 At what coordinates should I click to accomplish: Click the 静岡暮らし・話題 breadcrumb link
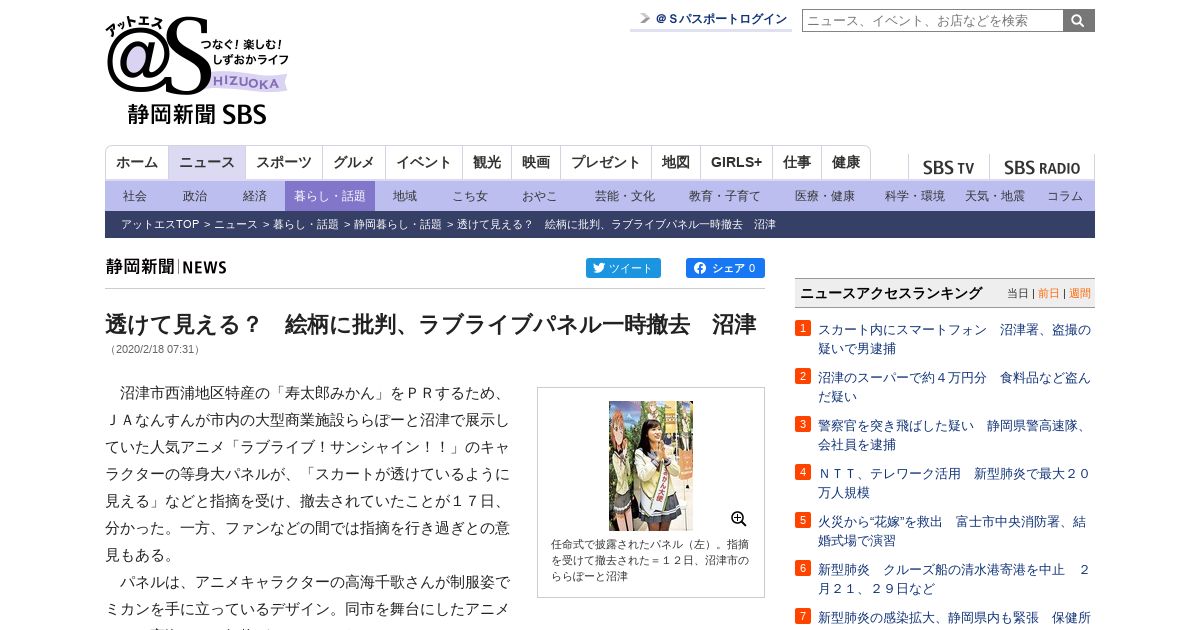click(x=398, y=225)
